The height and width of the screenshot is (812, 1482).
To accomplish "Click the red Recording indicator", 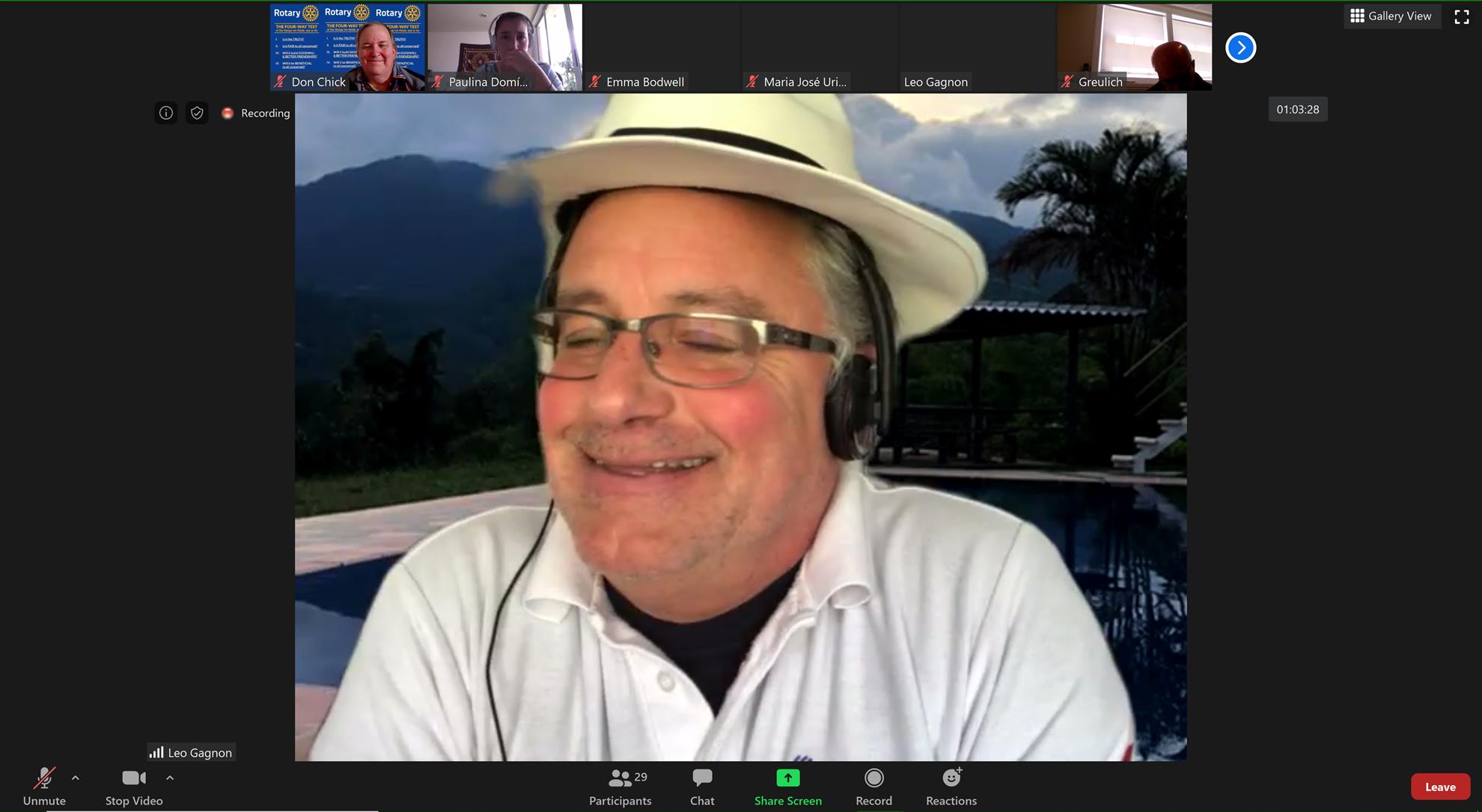I will tap(228, 113).
